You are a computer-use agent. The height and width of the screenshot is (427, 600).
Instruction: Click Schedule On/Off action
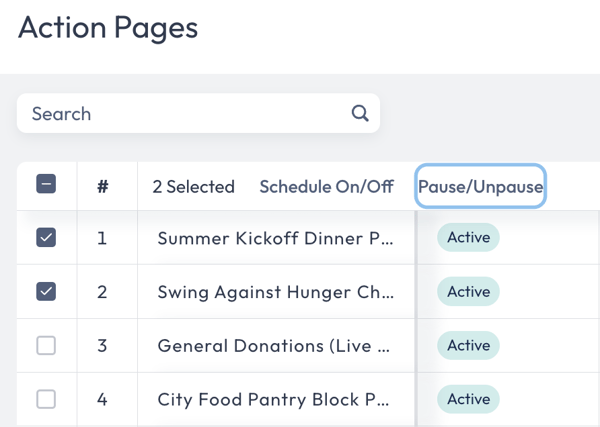click(x=326, y=187)
